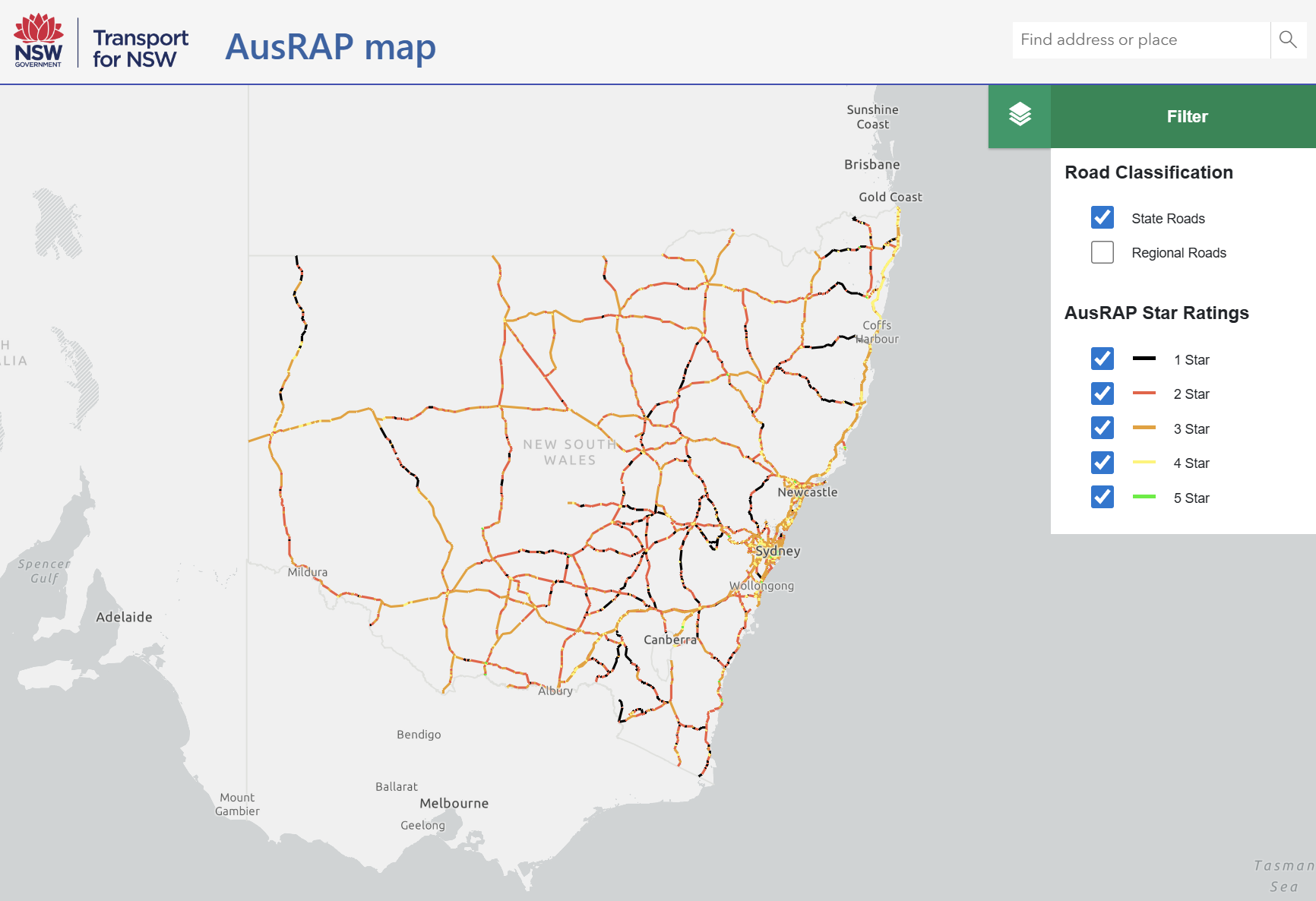The height and width of the screenshot is (901, 1316).
Task: Hide 2 Star rated roads
Action: coord(1102,394)
